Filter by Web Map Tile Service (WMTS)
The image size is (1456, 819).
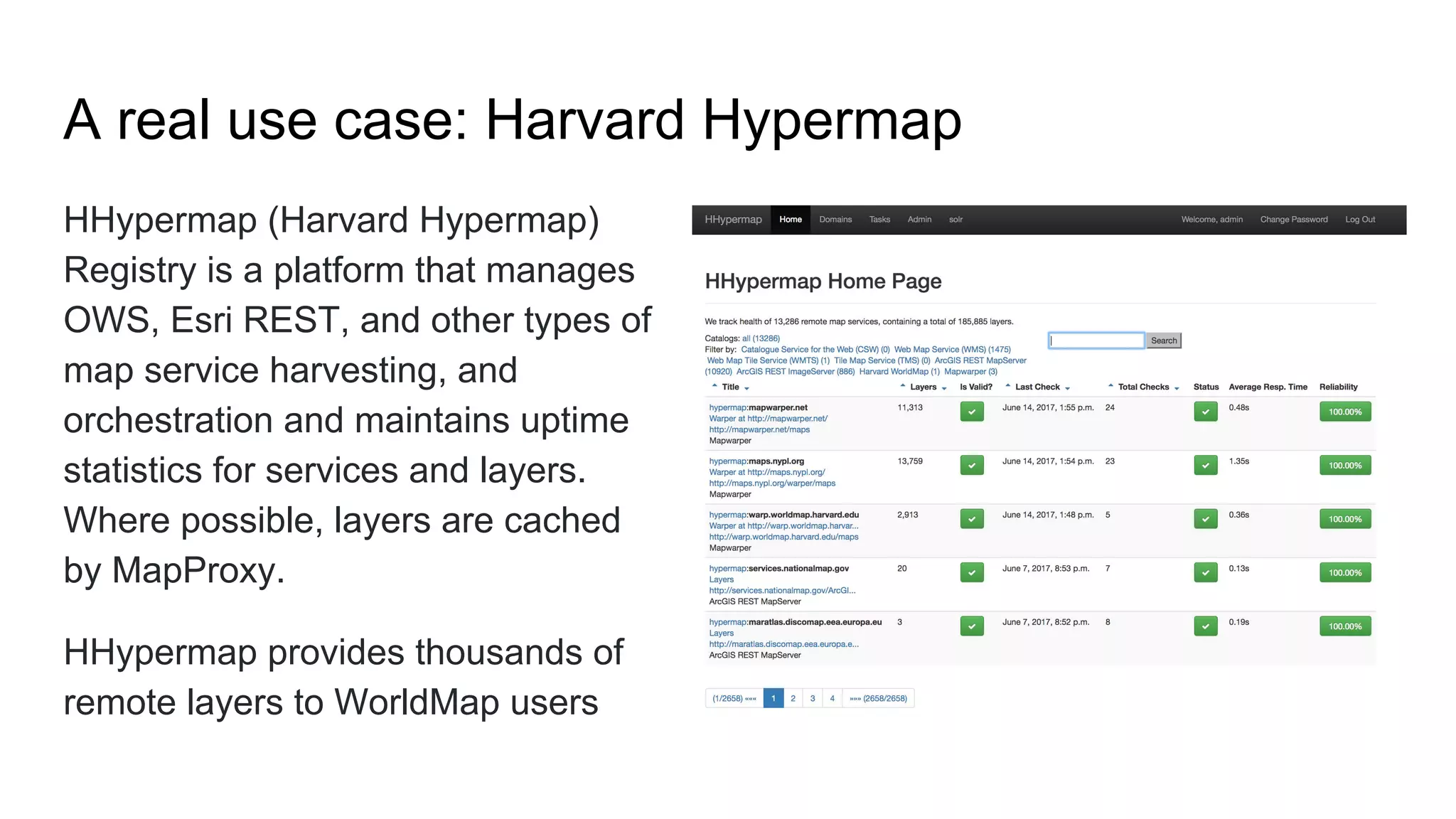pos(768,360)
